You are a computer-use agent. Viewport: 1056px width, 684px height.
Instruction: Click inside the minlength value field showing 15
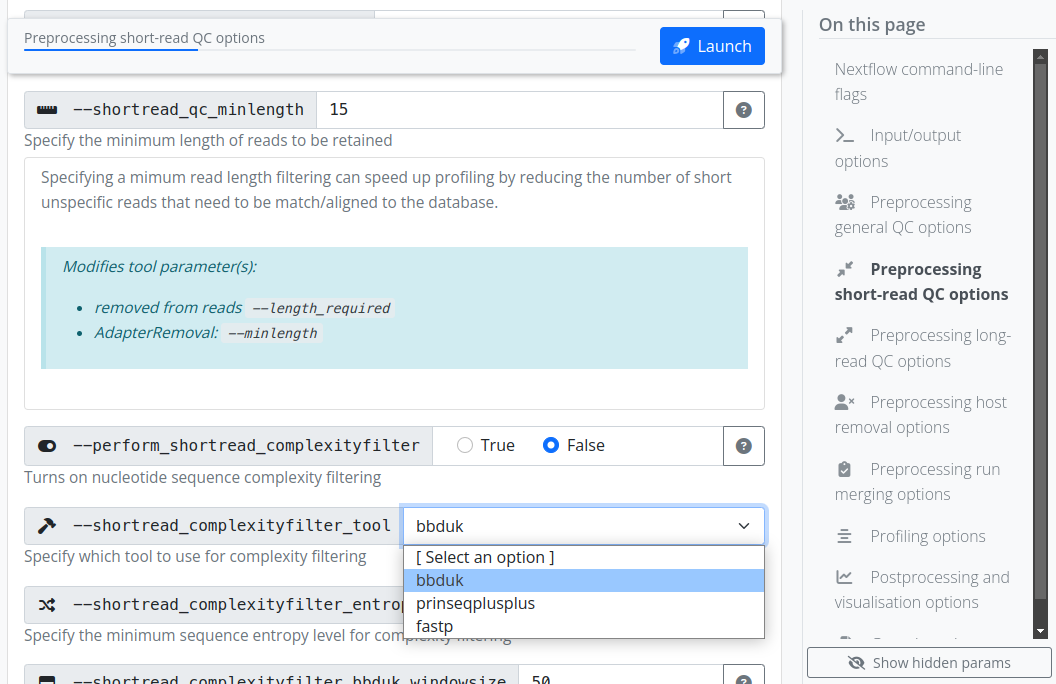[520, 110]
